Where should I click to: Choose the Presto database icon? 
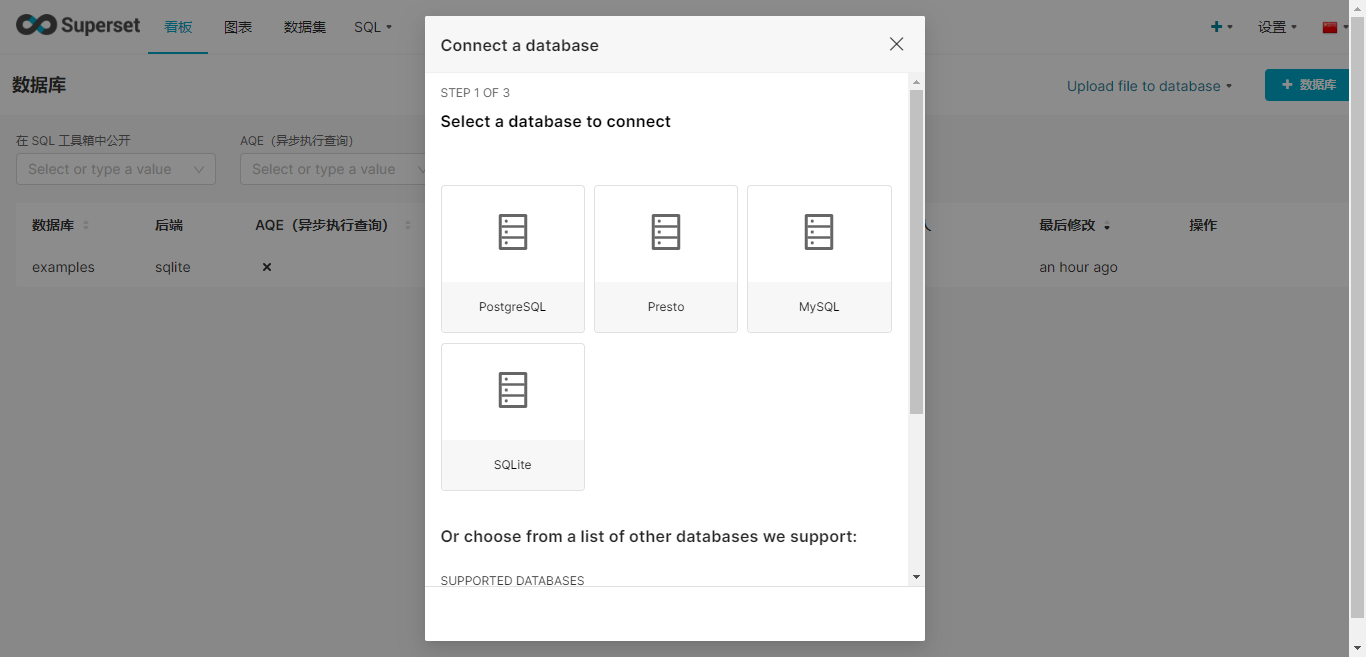pyautogui.click(x=665, y=233)
